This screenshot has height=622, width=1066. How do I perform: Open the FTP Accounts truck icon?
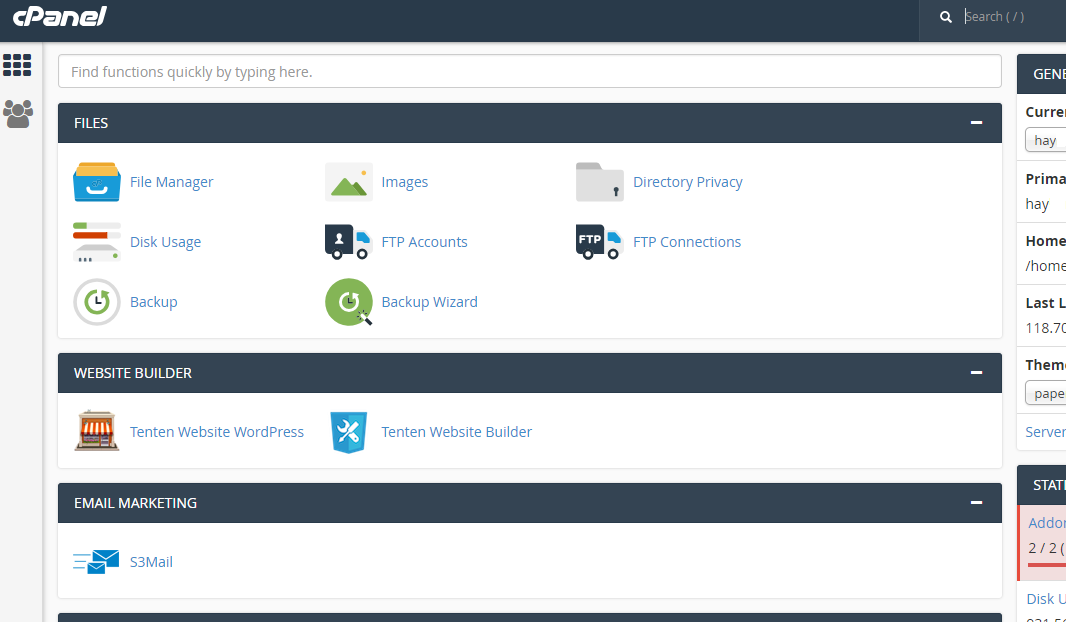(x=349, y=241)
